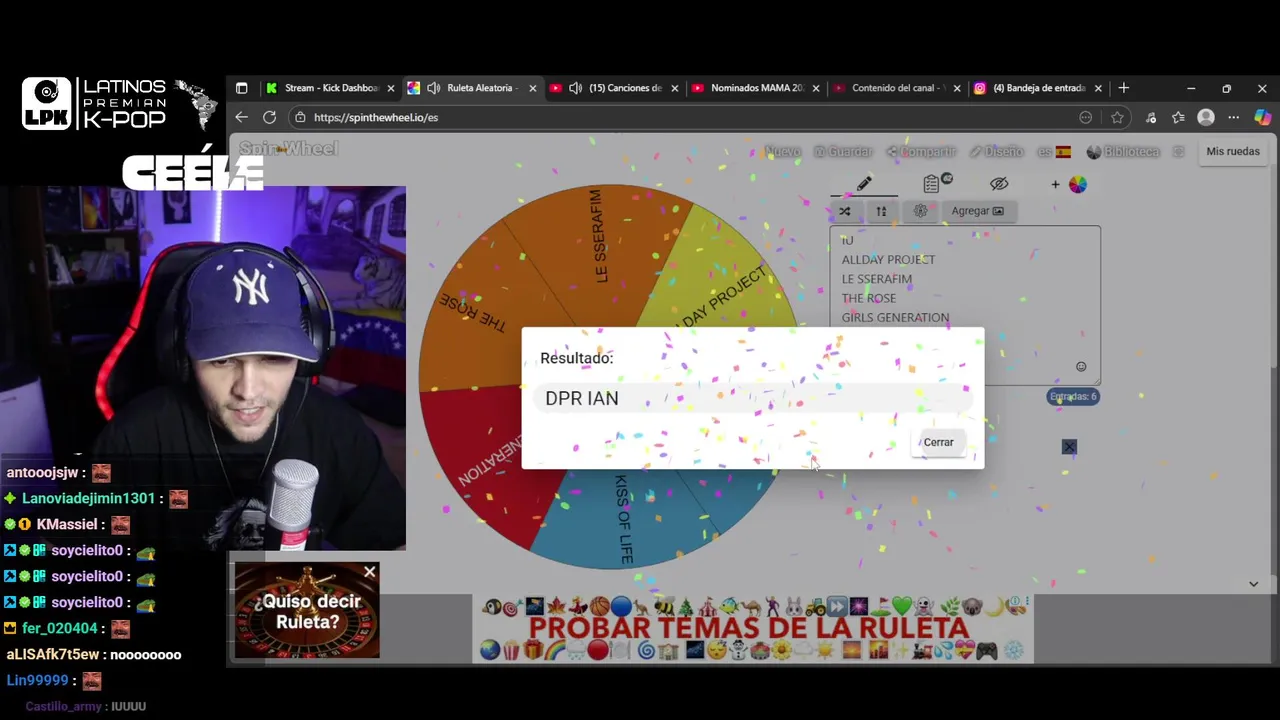The image size is (1280, 720).
Task: Click Probar temas de la ruleta banner
Action: pyautogui.click(x=753, y=628)
